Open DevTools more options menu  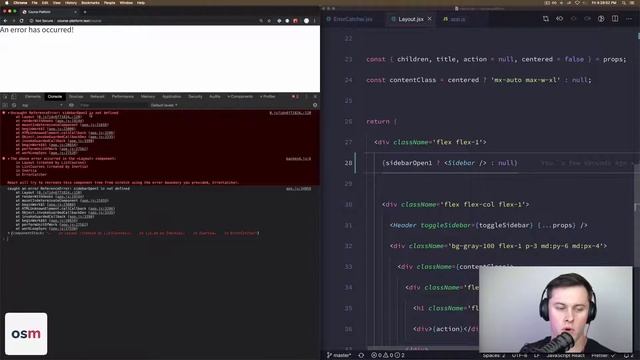point(307,97)
